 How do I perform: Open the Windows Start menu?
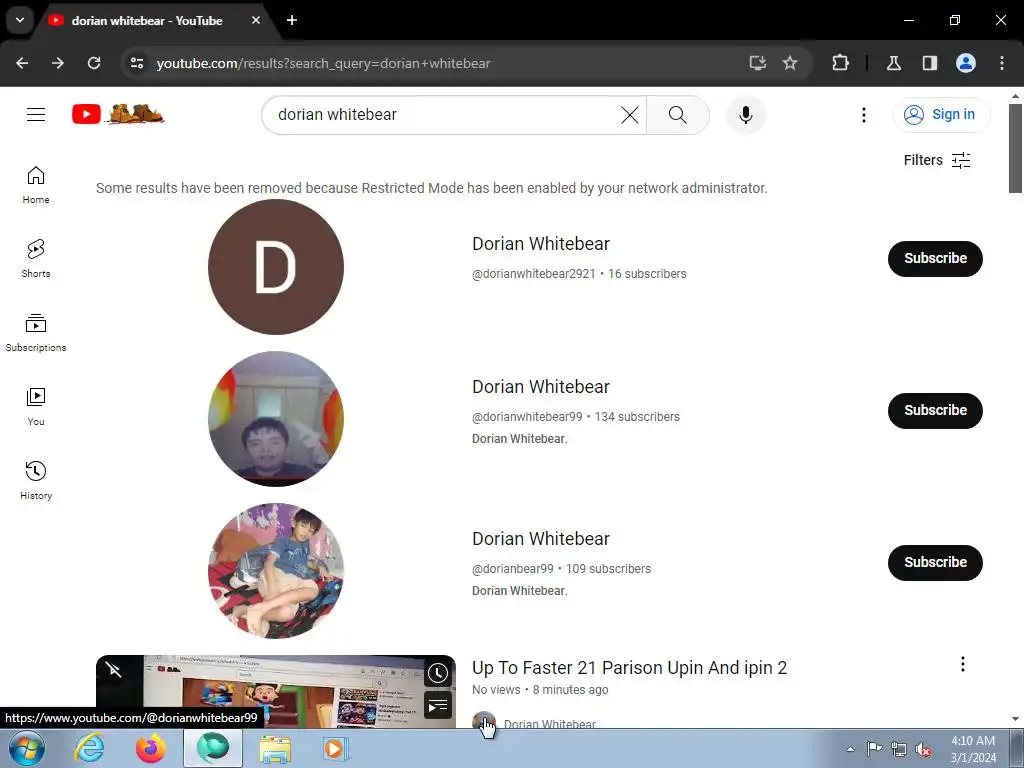tap(27, 748)
